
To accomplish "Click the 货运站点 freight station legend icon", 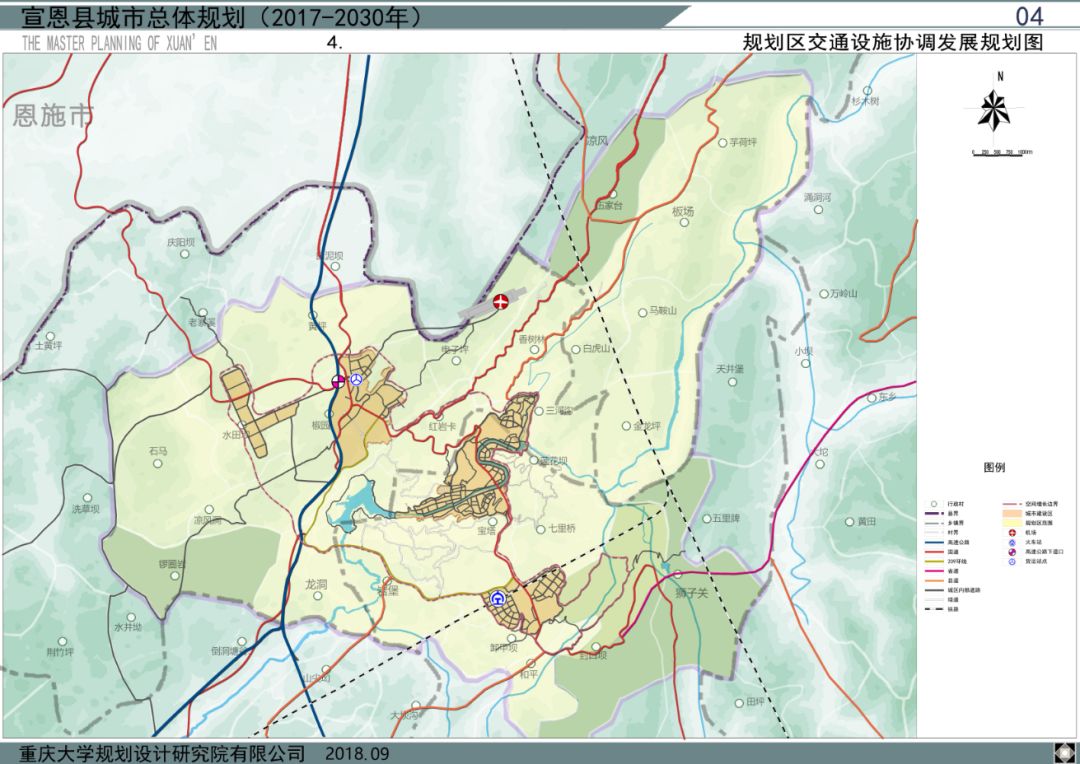I will 1011,561.
